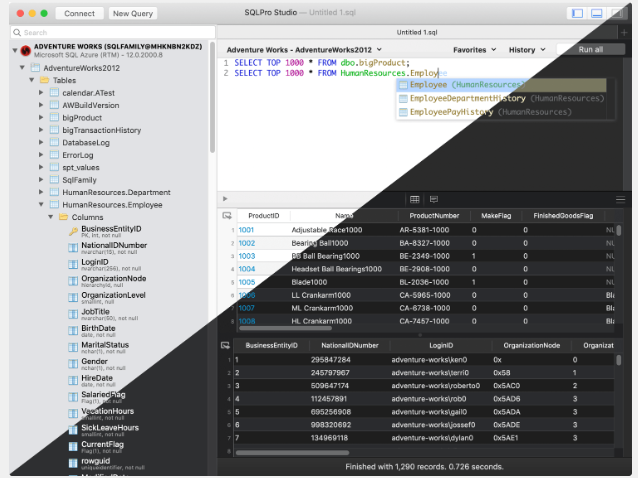Click the New Query button
The height and width of the screenshot is (478, 638).
(133, 14)
